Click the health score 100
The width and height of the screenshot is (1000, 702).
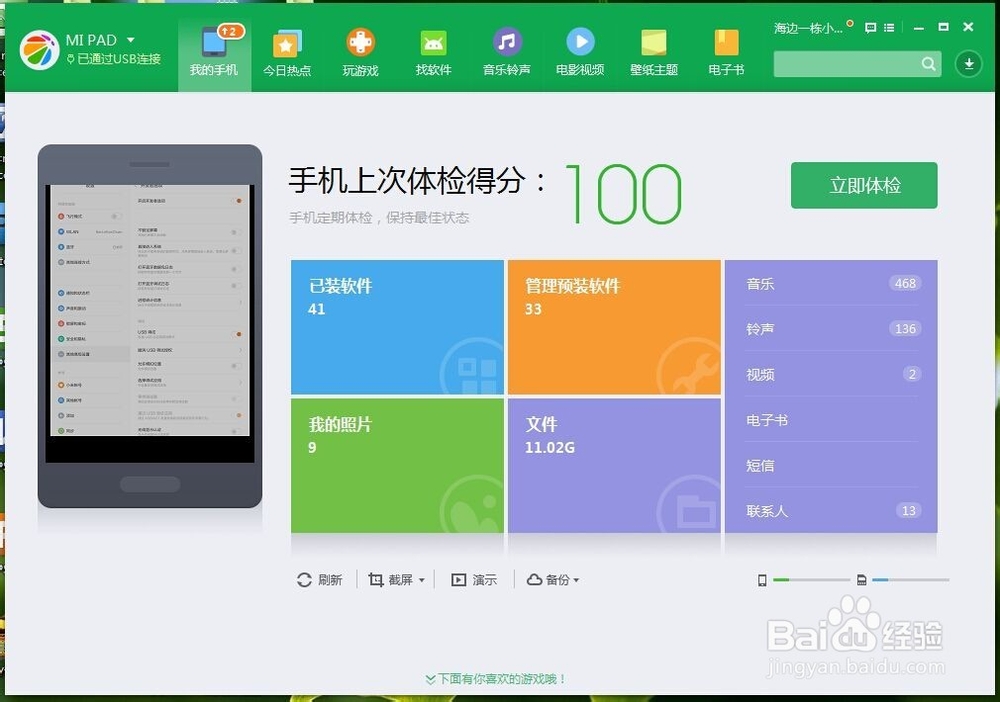tap(623, 194)
